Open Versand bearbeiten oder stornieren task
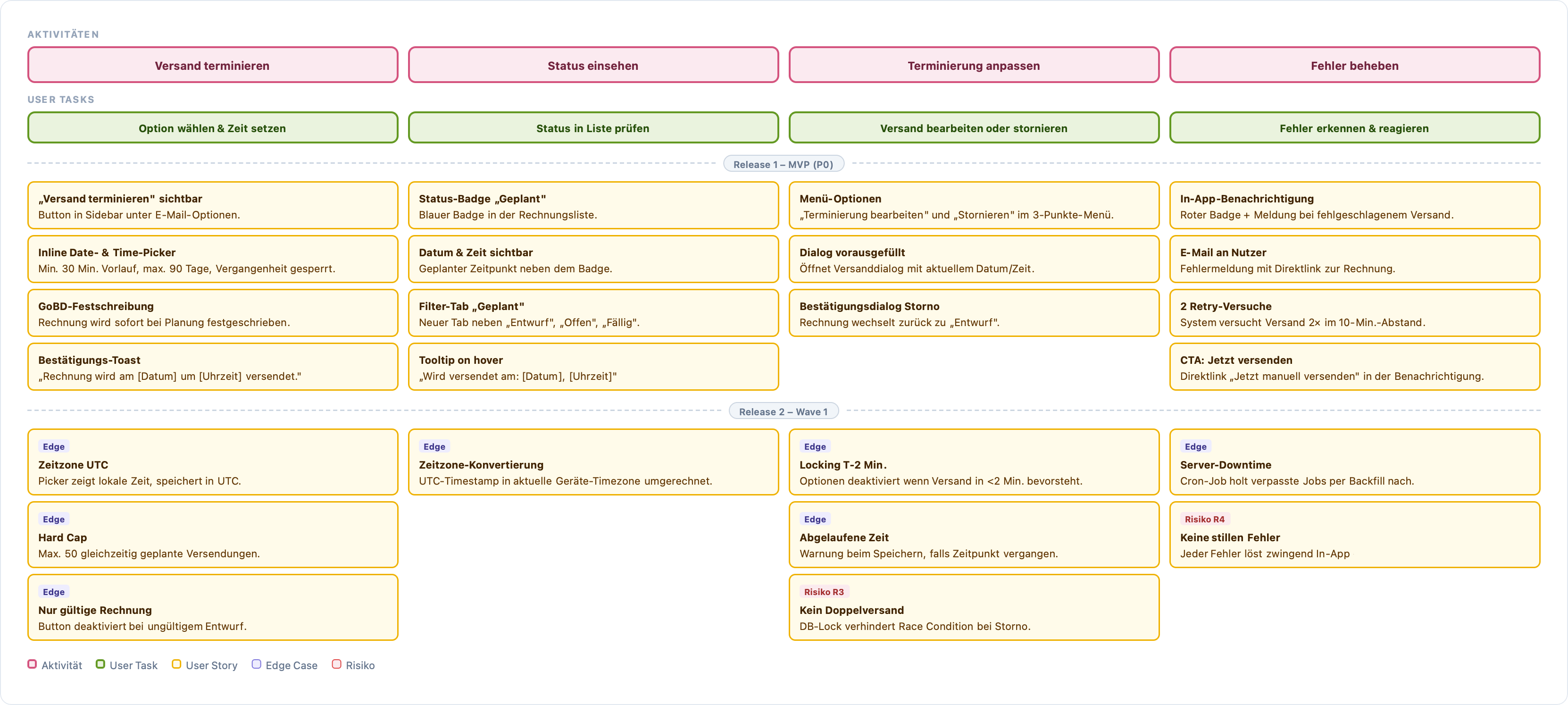 pyautogui.click(x=974, y=128)
